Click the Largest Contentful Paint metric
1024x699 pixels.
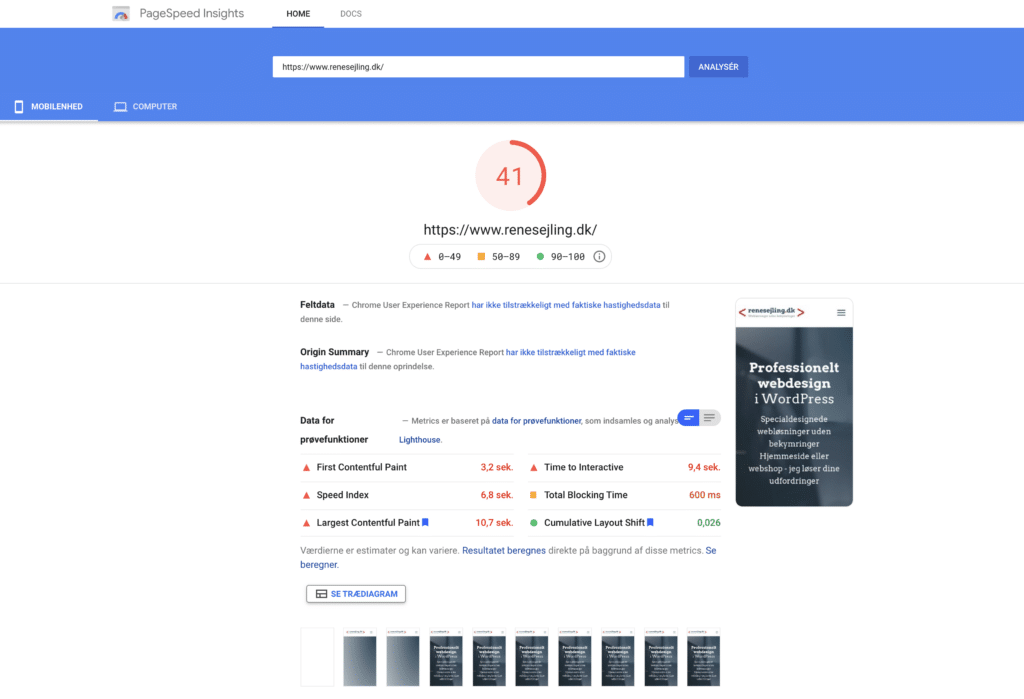click(x=407, y=523)
